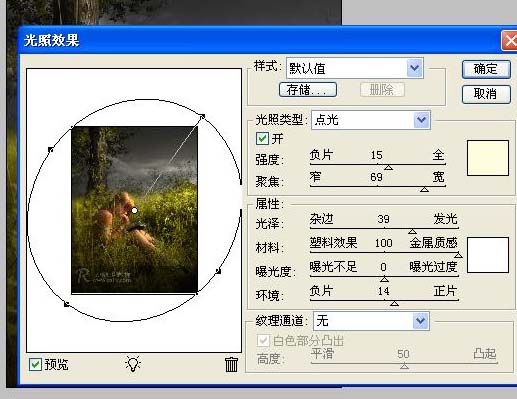Image resolution: width=517 pixels, height=399 pixels.
Task: Toggle the 白色部分凸出 checkbox
Action: (x=263, y=341)
